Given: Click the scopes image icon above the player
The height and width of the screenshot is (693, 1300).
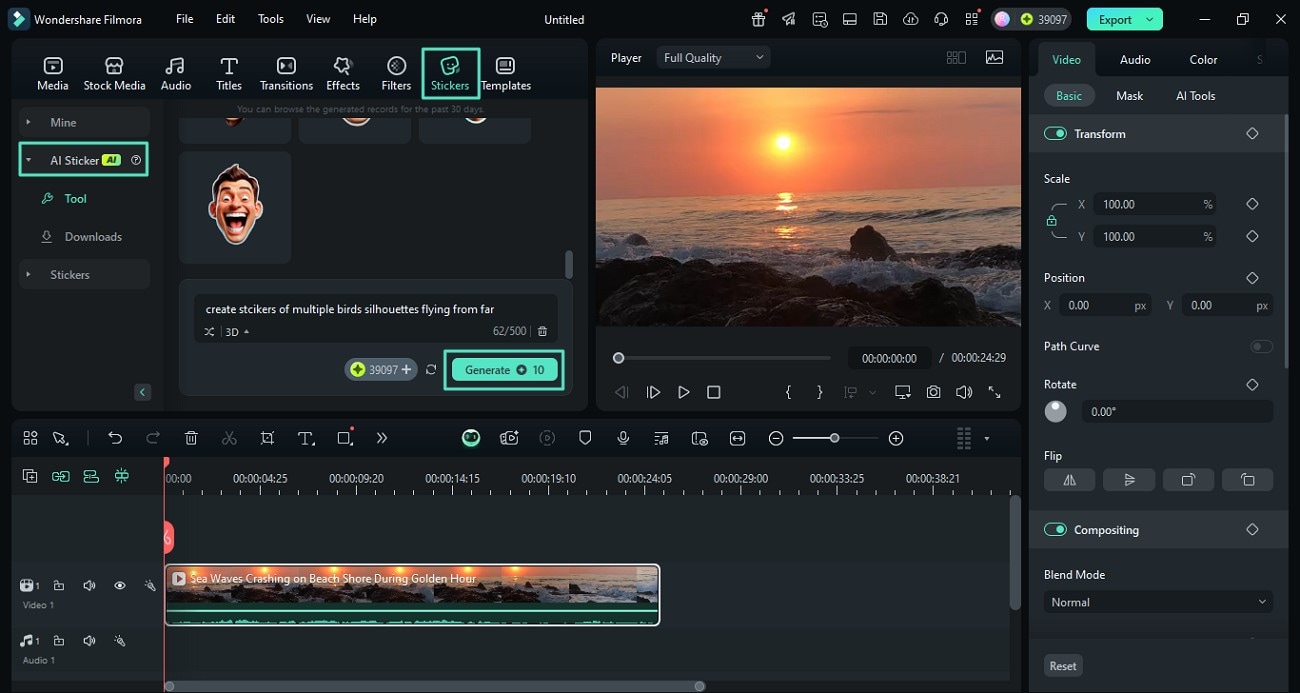Looking at the screenshot, I should click(994, 58).
